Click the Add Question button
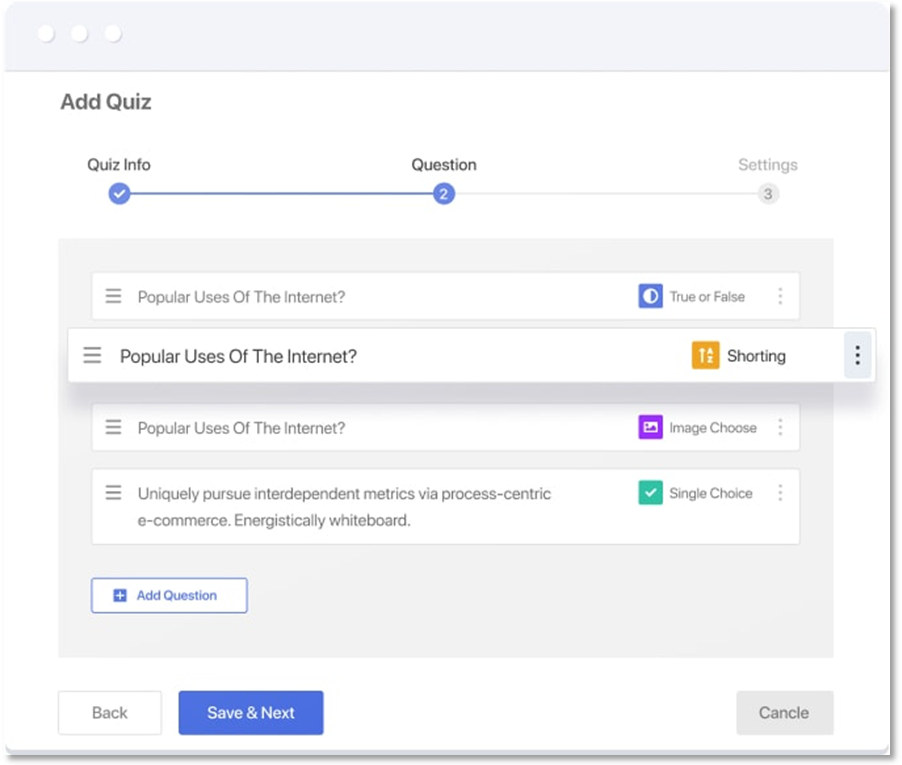Viewport: 902px width, 765px height. point(169,595)
